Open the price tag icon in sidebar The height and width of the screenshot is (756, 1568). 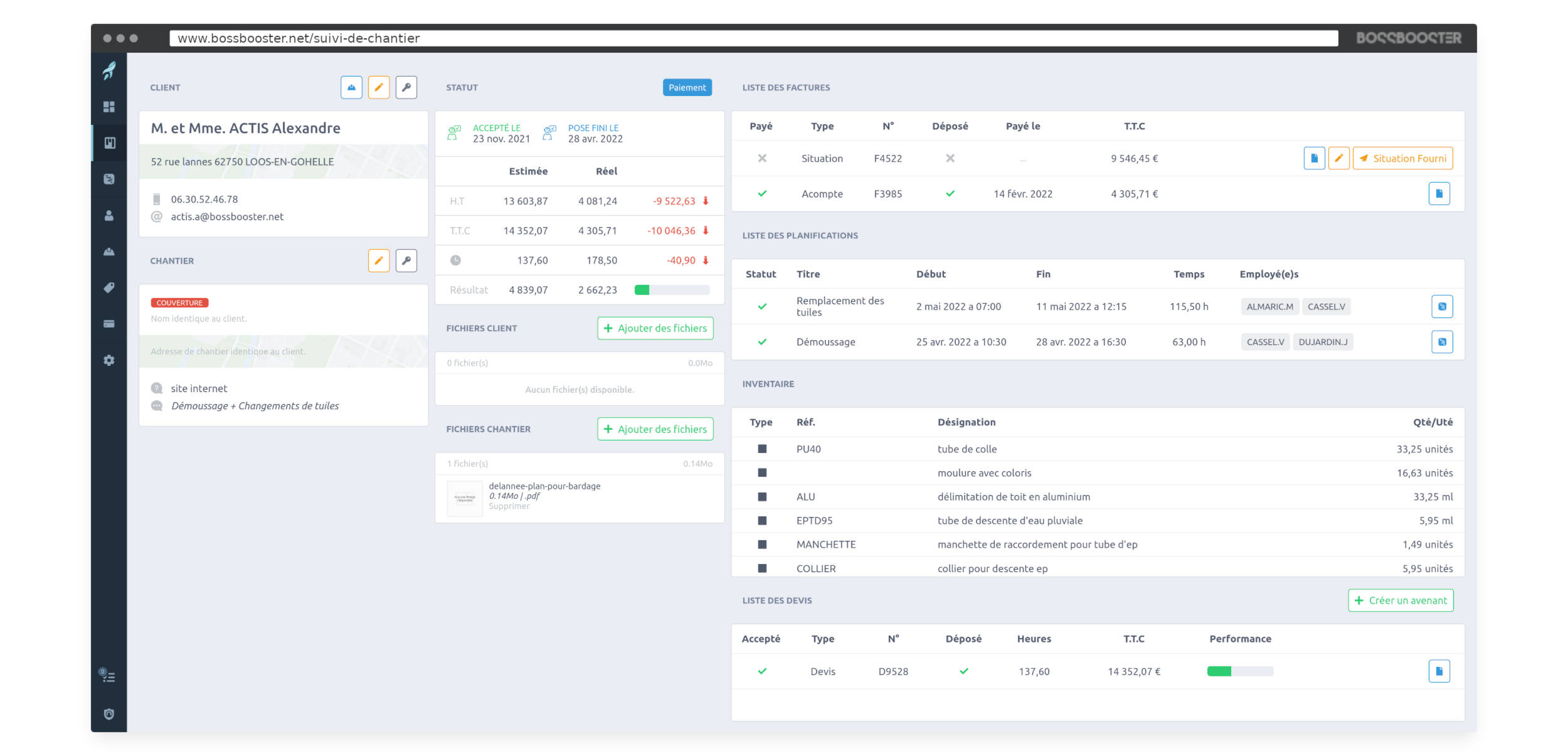tap(109, 287)
